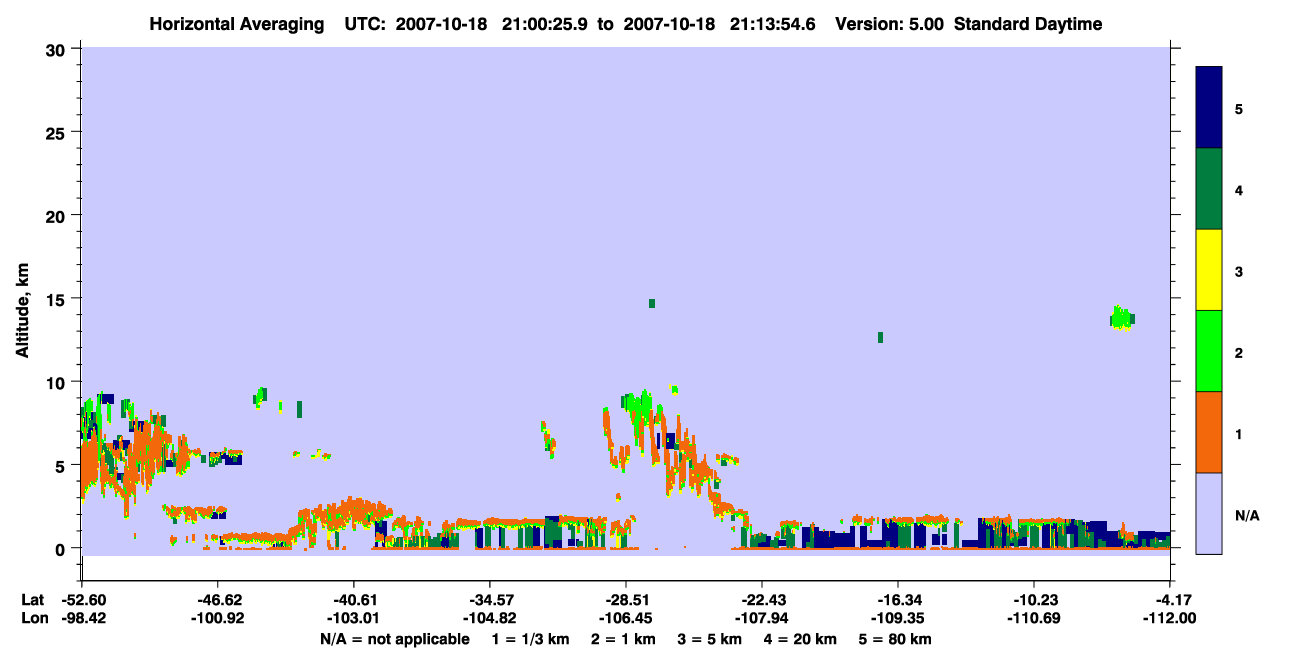1300x667 pixels.
Task: Click the 'Lat' row label
Action: point(32,600)
